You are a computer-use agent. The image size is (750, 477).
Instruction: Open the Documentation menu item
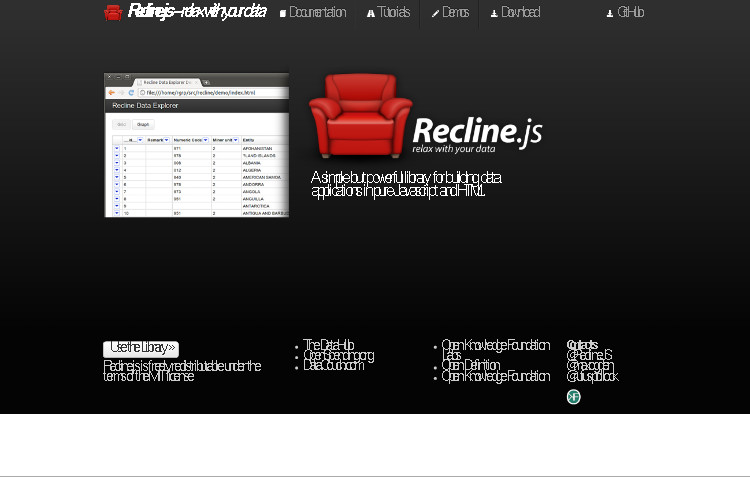click(x=318, y=13)
